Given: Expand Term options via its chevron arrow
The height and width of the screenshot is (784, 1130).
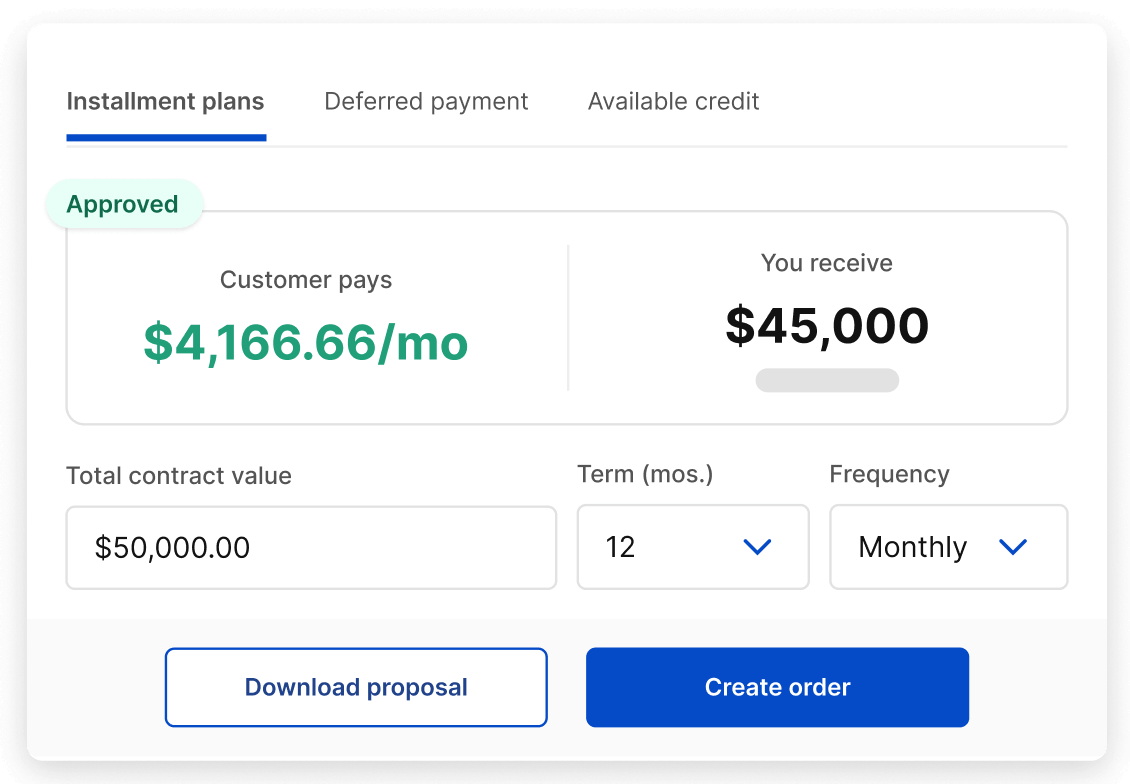Looking at the screenshot, I should coord(757,547).
